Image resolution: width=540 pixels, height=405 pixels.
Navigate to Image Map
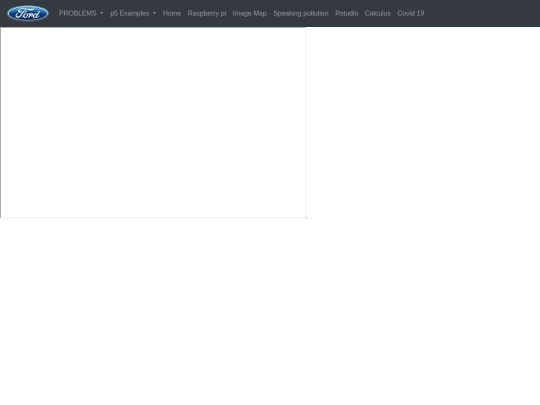tap(250, 13)
